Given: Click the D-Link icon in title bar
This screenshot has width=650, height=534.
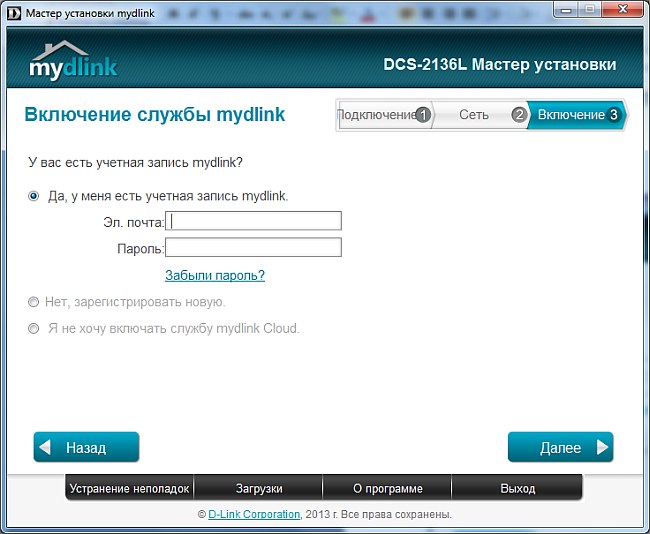Looking at the screenshot, I should 13,11.
